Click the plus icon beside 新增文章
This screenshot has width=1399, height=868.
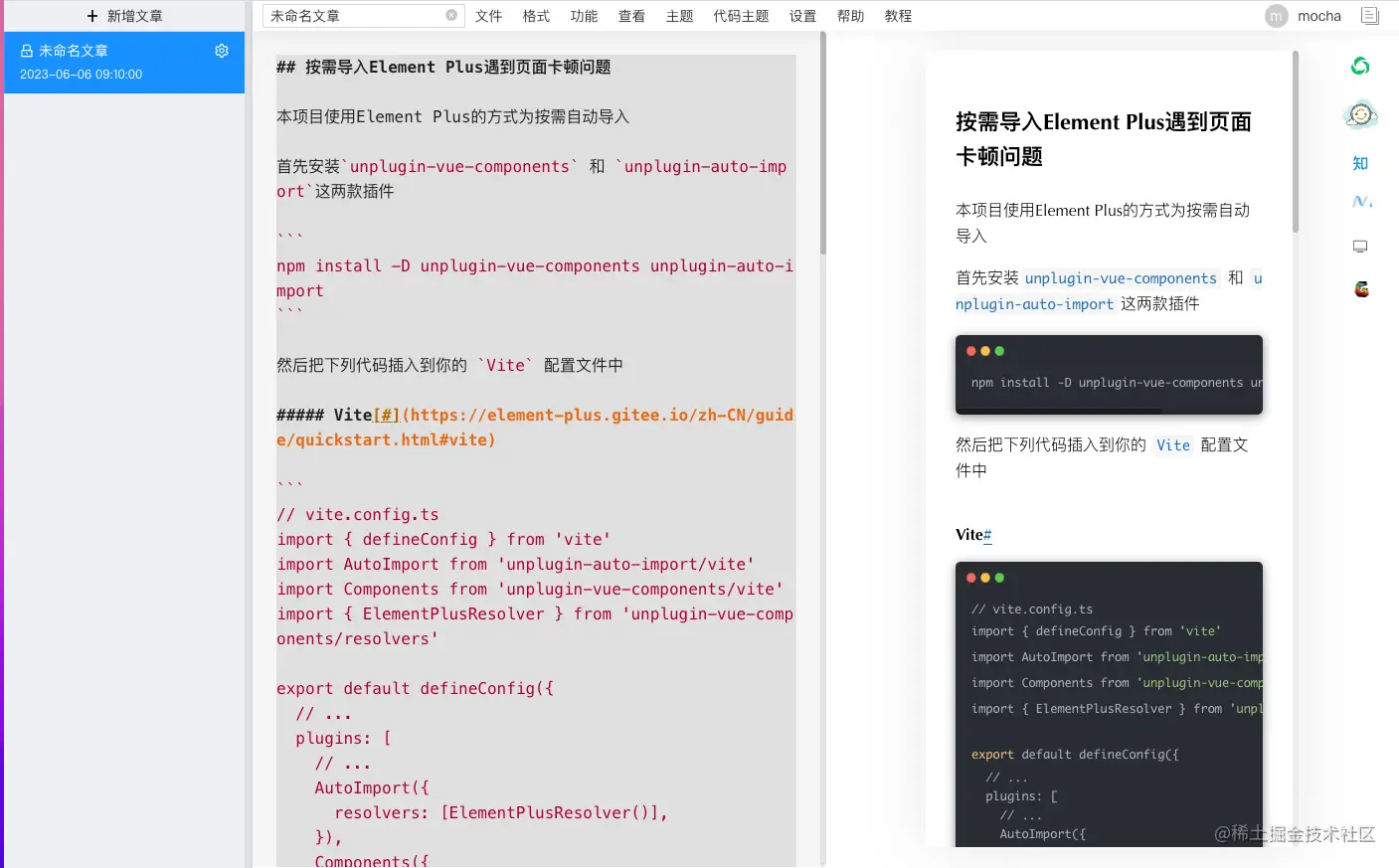pos(92,16)
